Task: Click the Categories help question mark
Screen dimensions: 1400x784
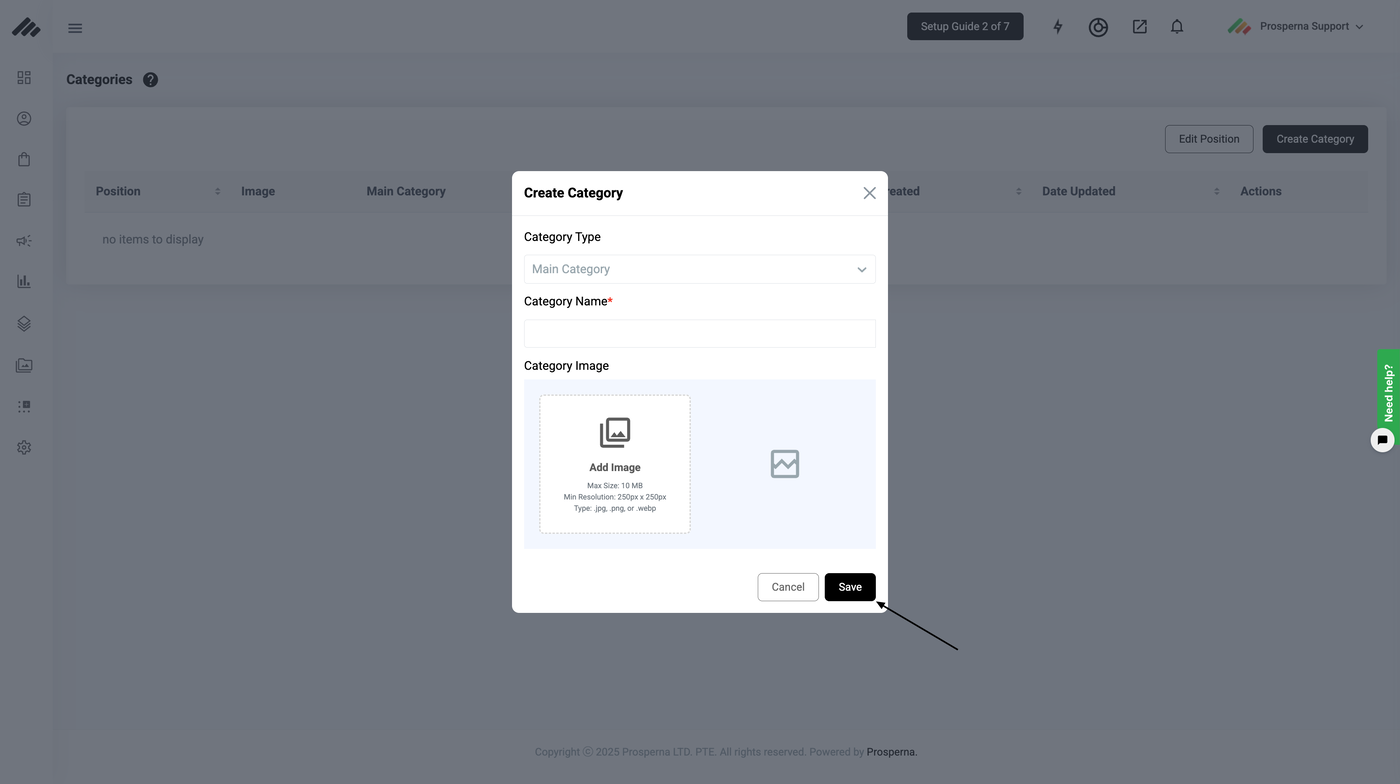Action: pyautogui.click(x=150, y=80)
